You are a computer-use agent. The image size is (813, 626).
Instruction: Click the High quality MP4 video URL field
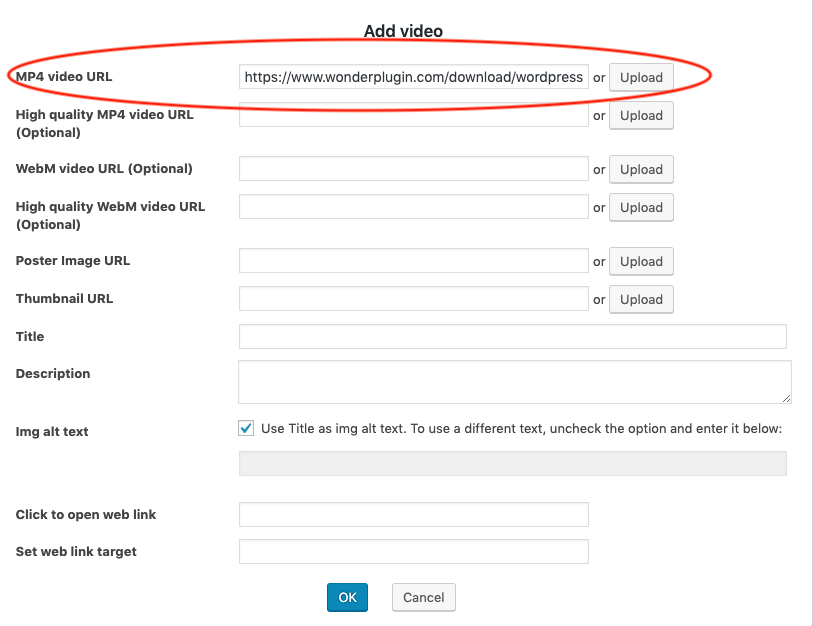[x=413, y=115]
